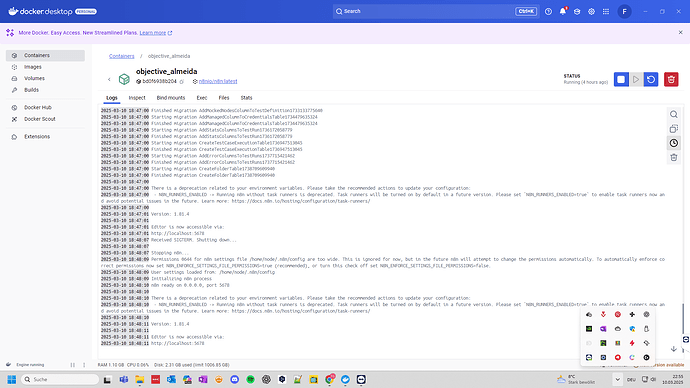This screenshot has width=690, height=388.
Task: Delete the container using the red trash button
Action: [x=671, y=80]
